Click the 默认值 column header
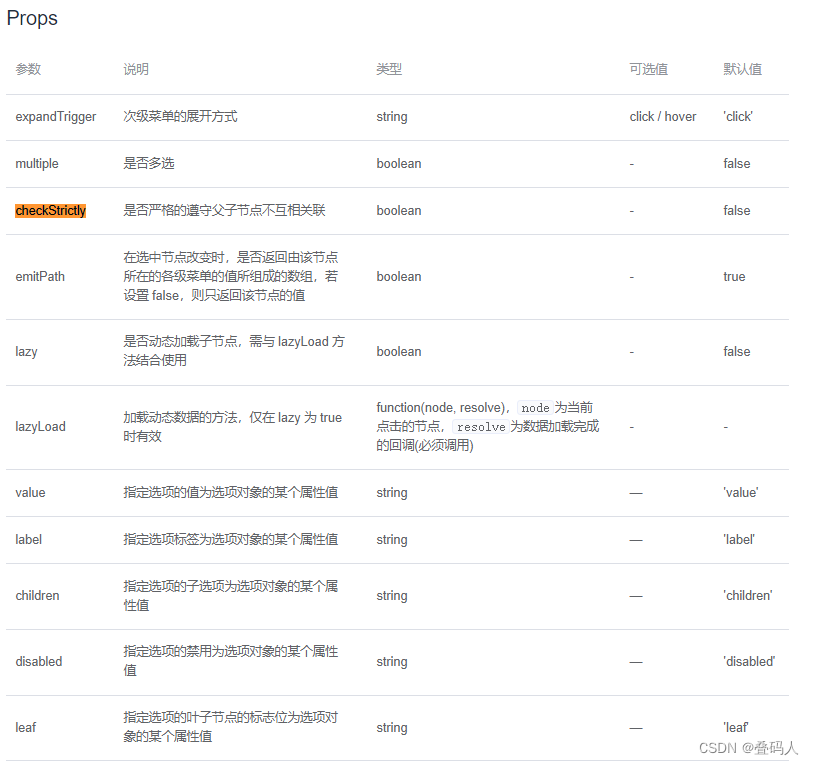This screenshot has height=765, width=814. [x=740, y=70]
